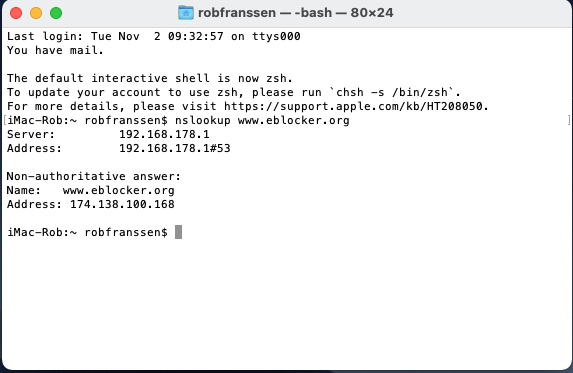Viewport: 573px width, 373px height.
Task: Click the window title 'robfranssen — -bash — 80×24'
Action: [295, 13]
